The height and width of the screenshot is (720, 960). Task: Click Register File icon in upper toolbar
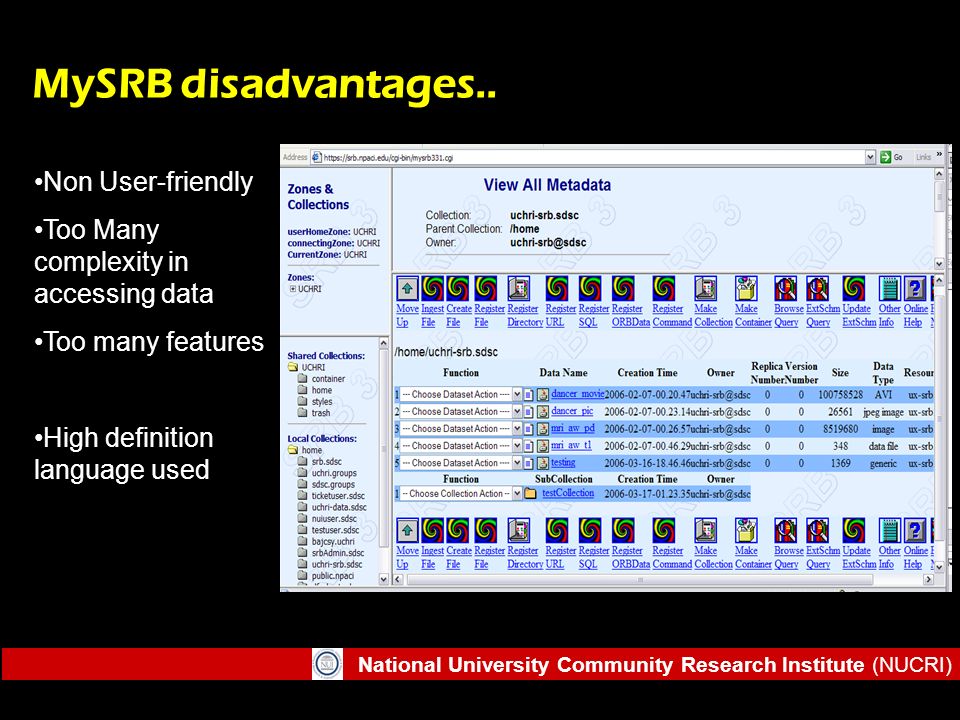point(486,288)
